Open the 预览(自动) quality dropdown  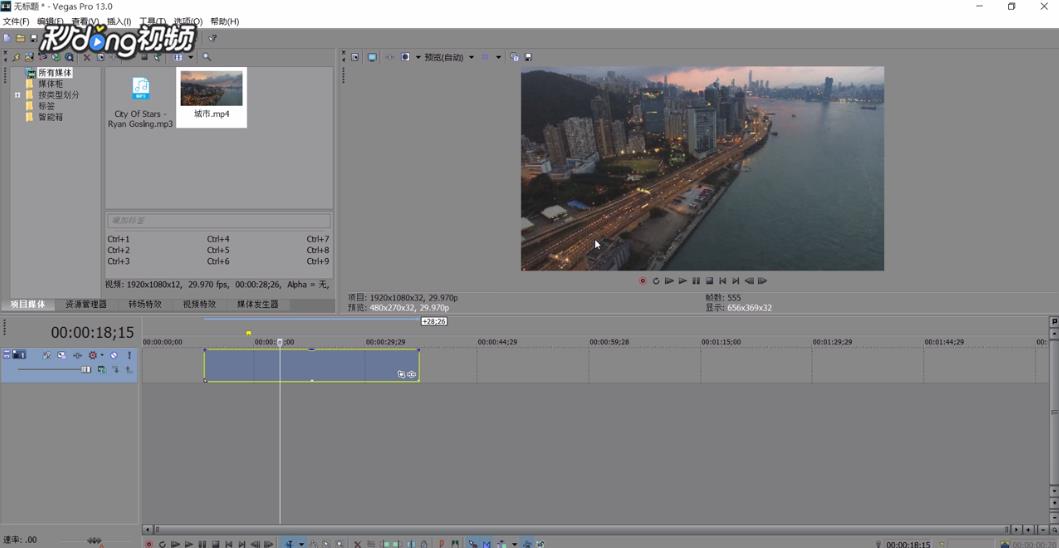(x=449, y=57)
